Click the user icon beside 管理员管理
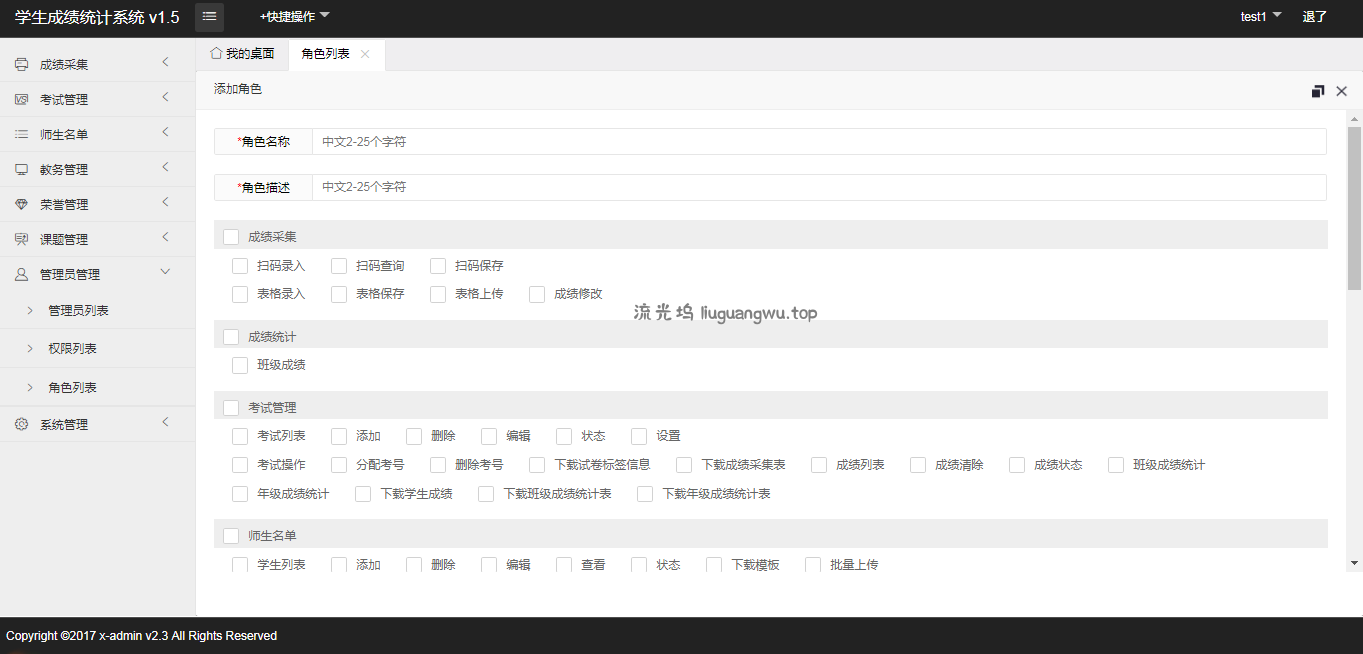Screen dimensions: 1363x654 [21, 274]
